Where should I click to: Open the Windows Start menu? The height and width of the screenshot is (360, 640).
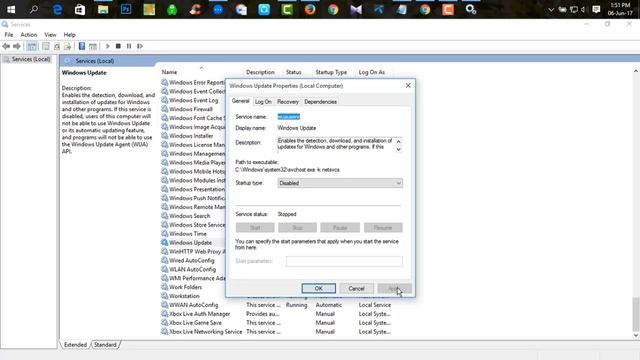click(x=11, y=9)
